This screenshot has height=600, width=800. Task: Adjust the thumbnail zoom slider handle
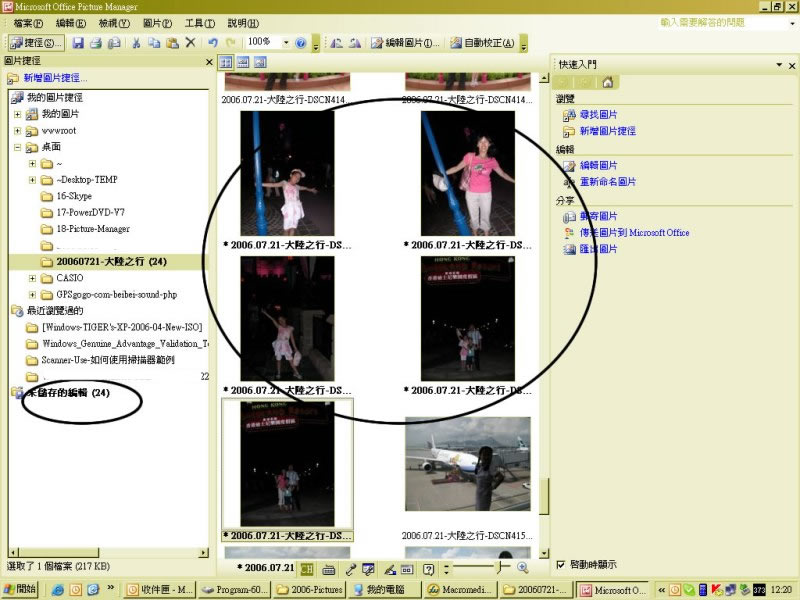[x=502, y=566]
